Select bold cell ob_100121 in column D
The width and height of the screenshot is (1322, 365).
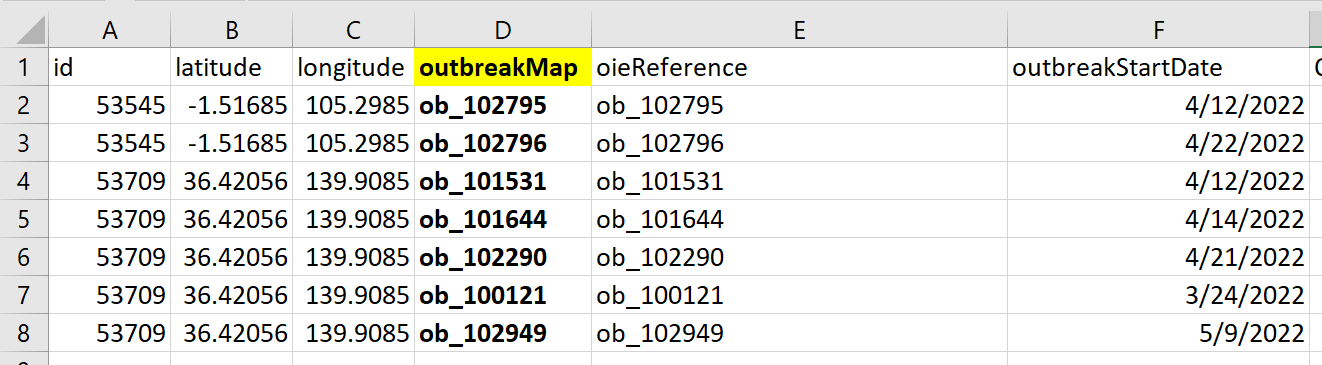click(502, 295)
